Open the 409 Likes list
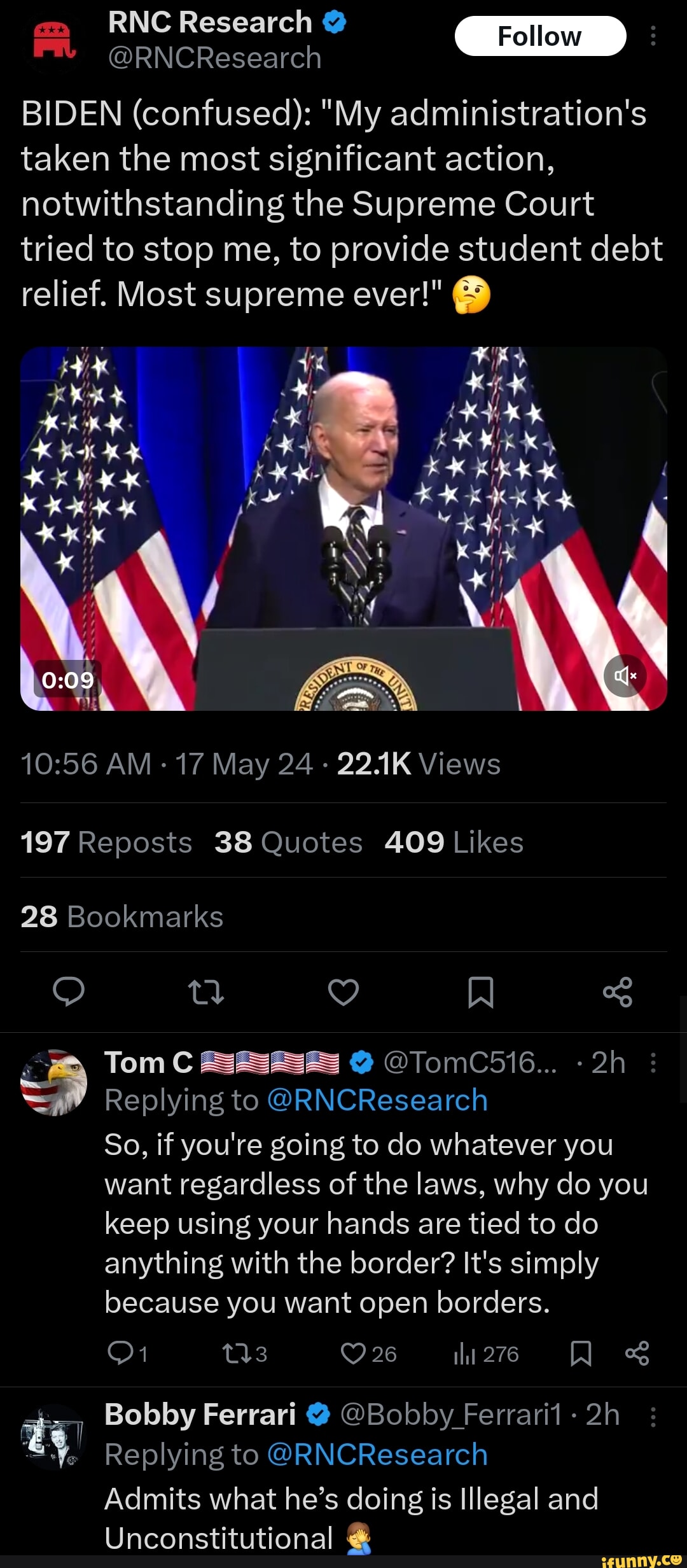The height and width of the screenshot is (1568, 687). [x=454, y=842]
